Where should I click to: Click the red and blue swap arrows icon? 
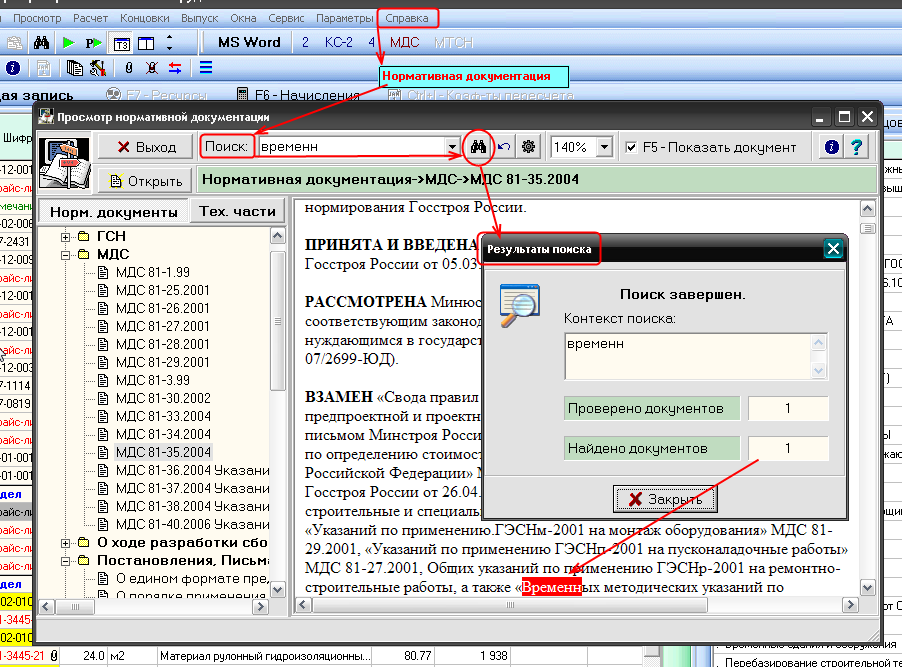[x=175, y=68]
